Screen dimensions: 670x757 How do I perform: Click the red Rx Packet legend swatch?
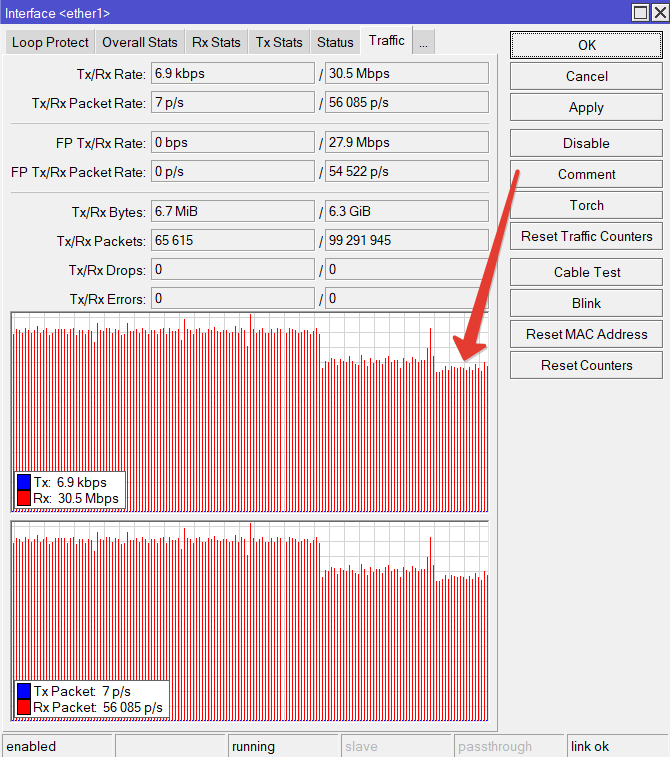(24, 707)
